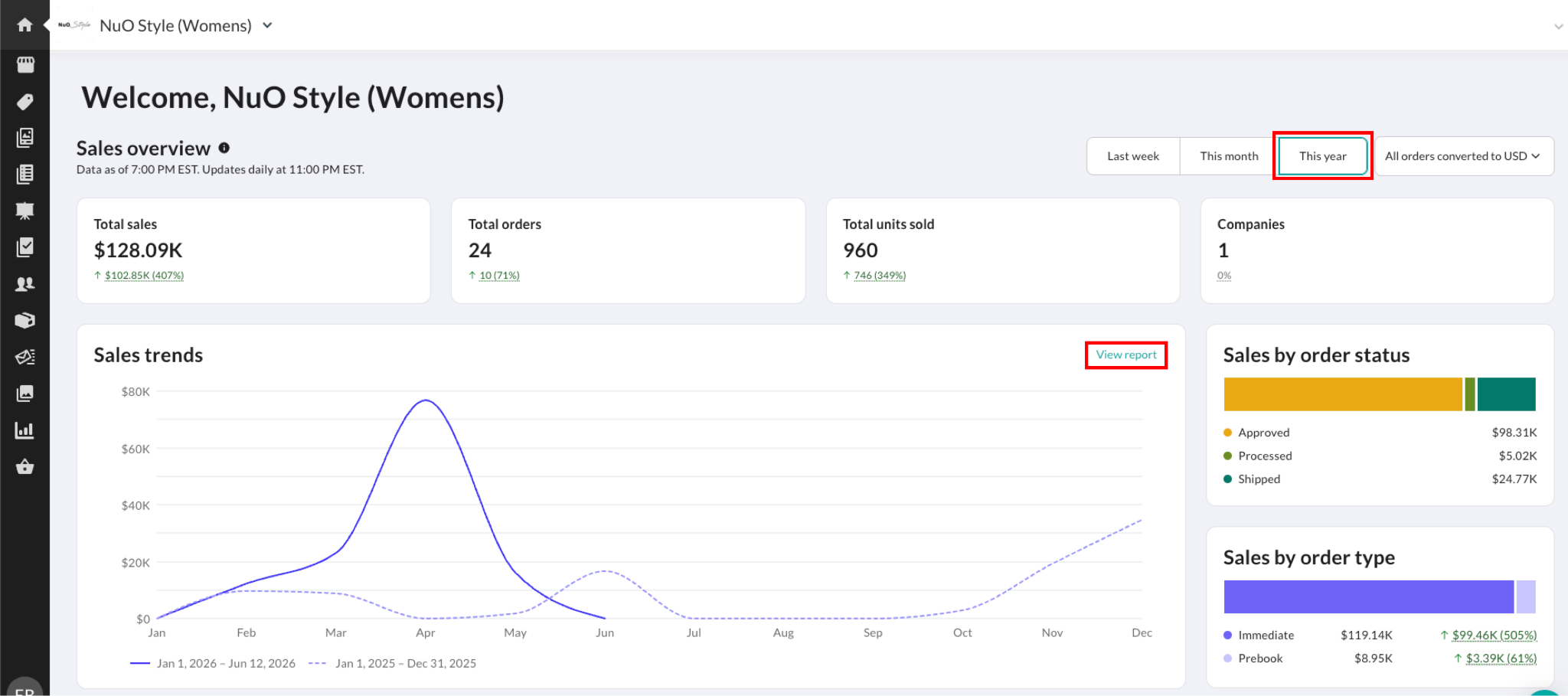Click the 2026 date range chart legend
1568x696 pixels.
[x=213, y=663]
